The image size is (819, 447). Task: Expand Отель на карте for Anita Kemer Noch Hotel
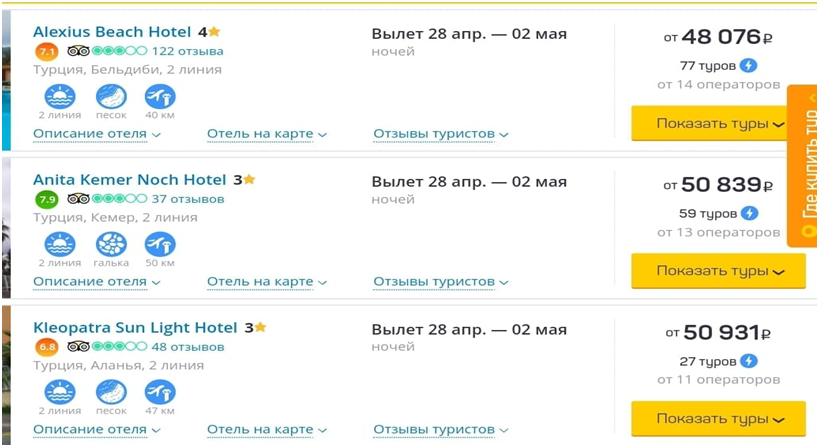click(267, 282)
